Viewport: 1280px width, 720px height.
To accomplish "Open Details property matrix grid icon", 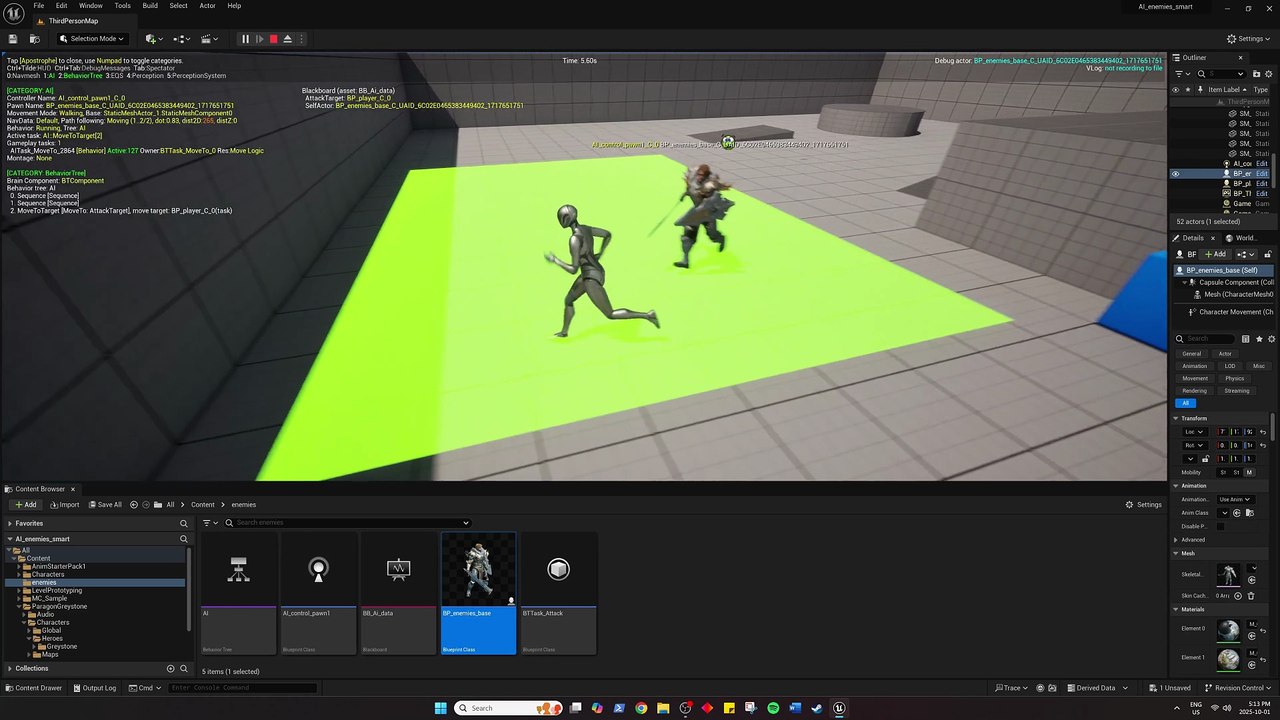I will pyautogui.click(x=1245, y=339).
